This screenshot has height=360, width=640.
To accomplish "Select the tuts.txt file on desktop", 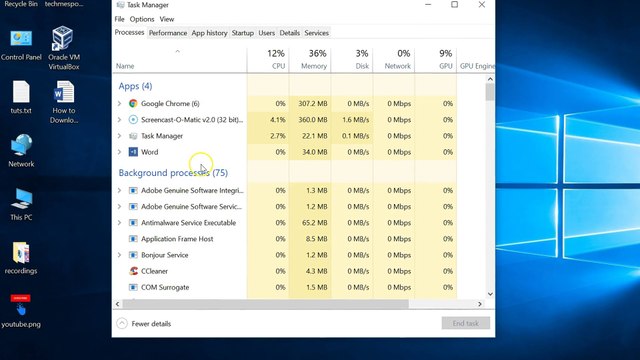I will pos(21,97).
